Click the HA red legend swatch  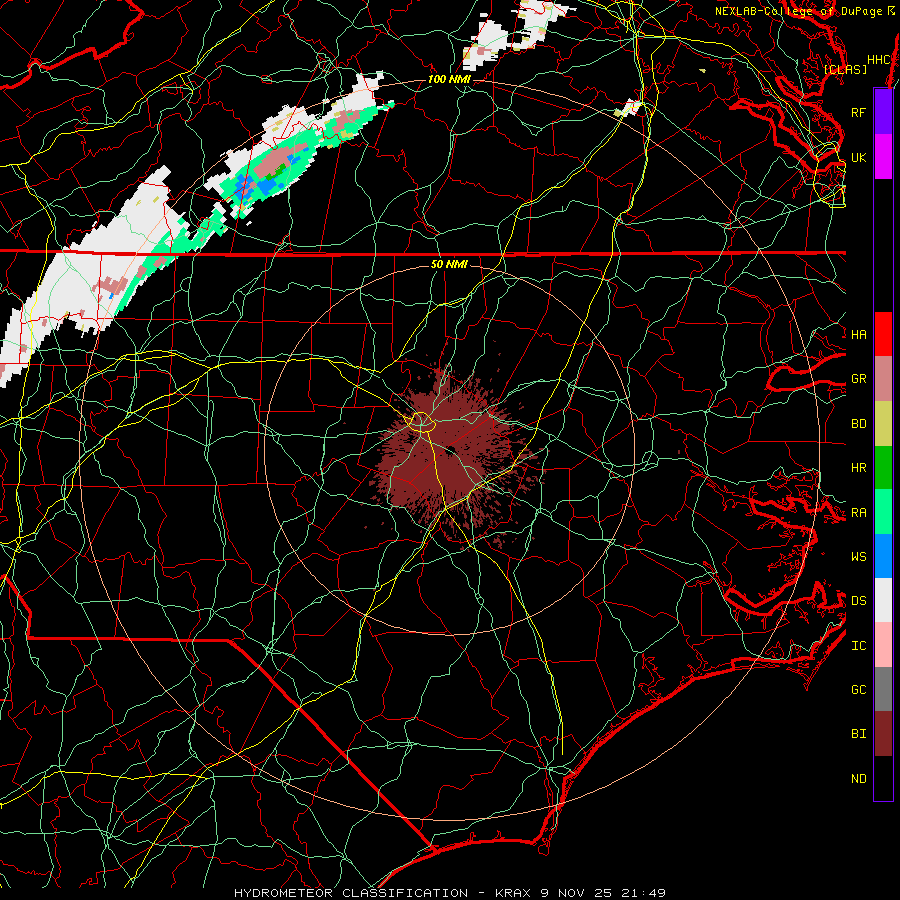coord(883,334)
